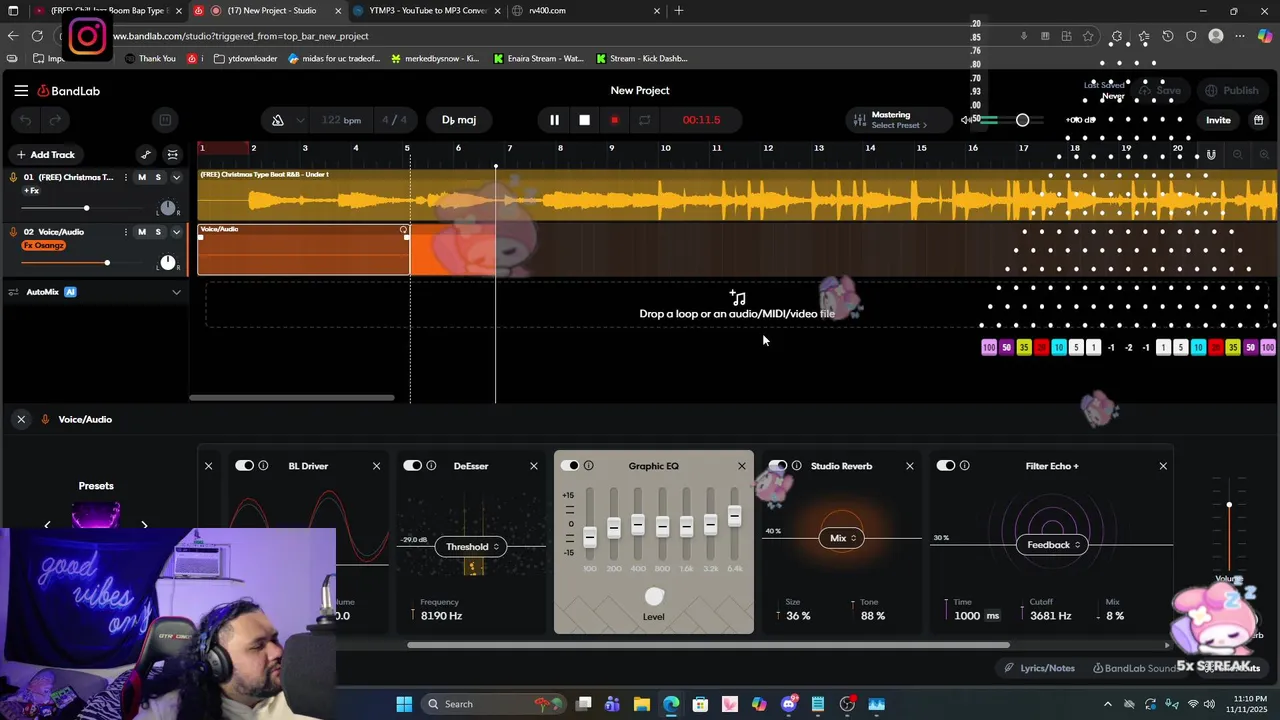The image size is (1280, 720).
Task: Open track 01 three-dot menu
Action: click(125, 177)
